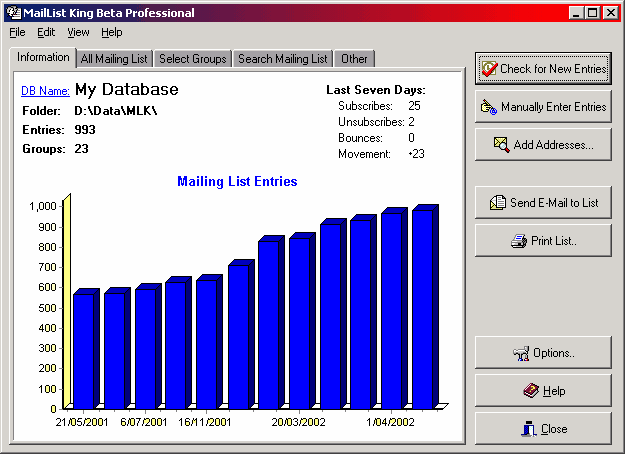Click the document icon on Send E-Mail to List
The height and width of the screenshot is (454, 625).
point(498,202)
